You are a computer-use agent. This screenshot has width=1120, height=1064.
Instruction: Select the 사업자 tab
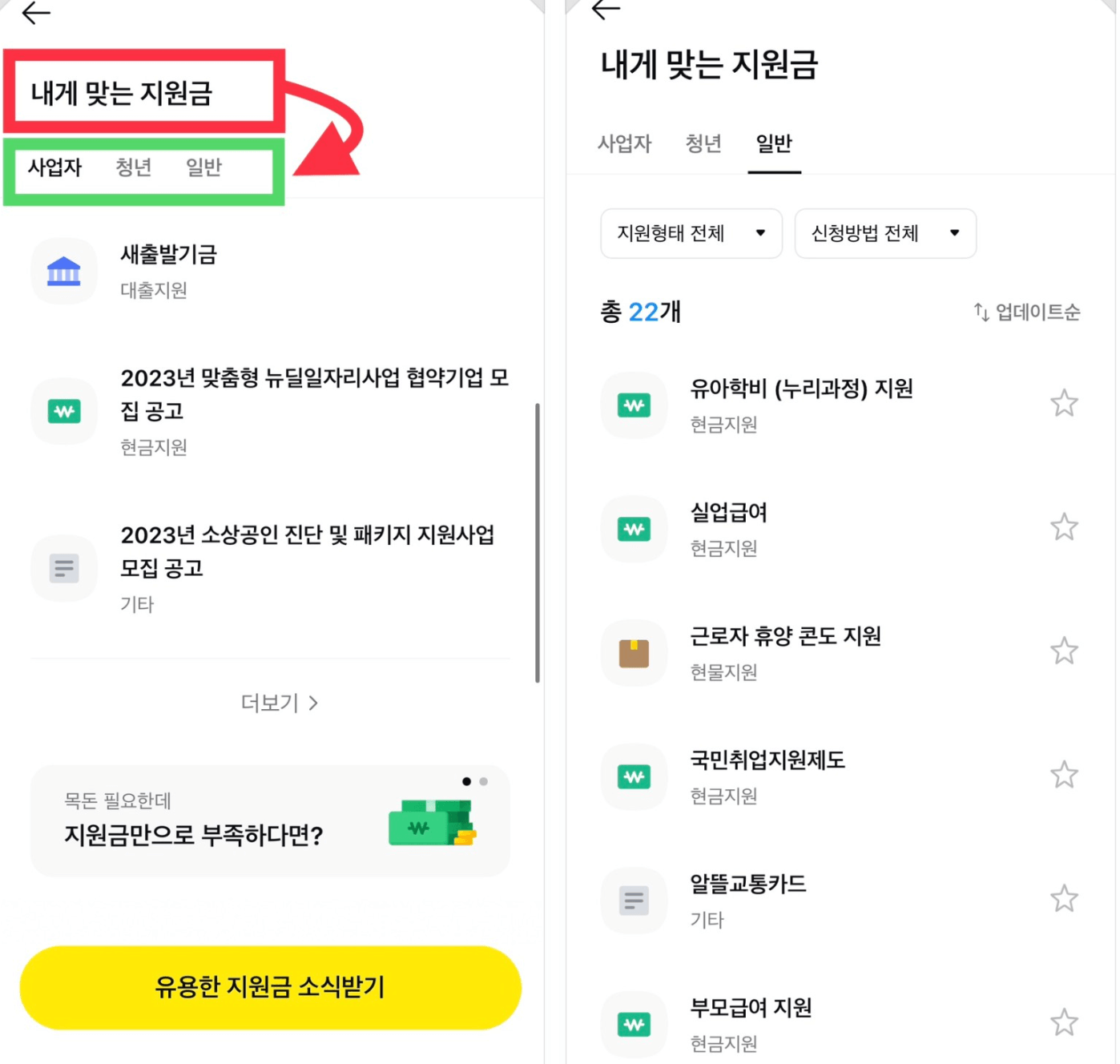click(54, 167)
